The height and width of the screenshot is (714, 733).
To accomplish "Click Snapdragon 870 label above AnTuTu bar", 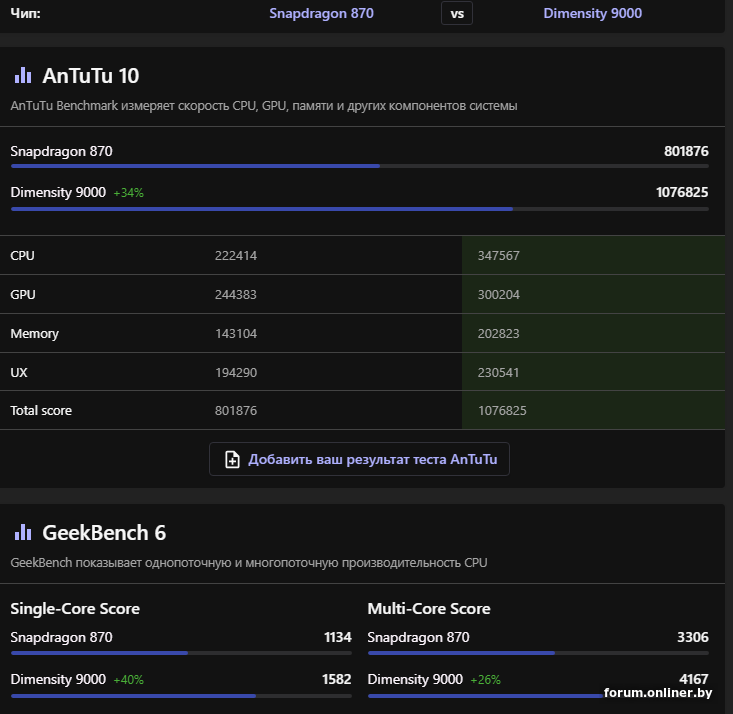I will pyautogui.click(x=61, y=151).
